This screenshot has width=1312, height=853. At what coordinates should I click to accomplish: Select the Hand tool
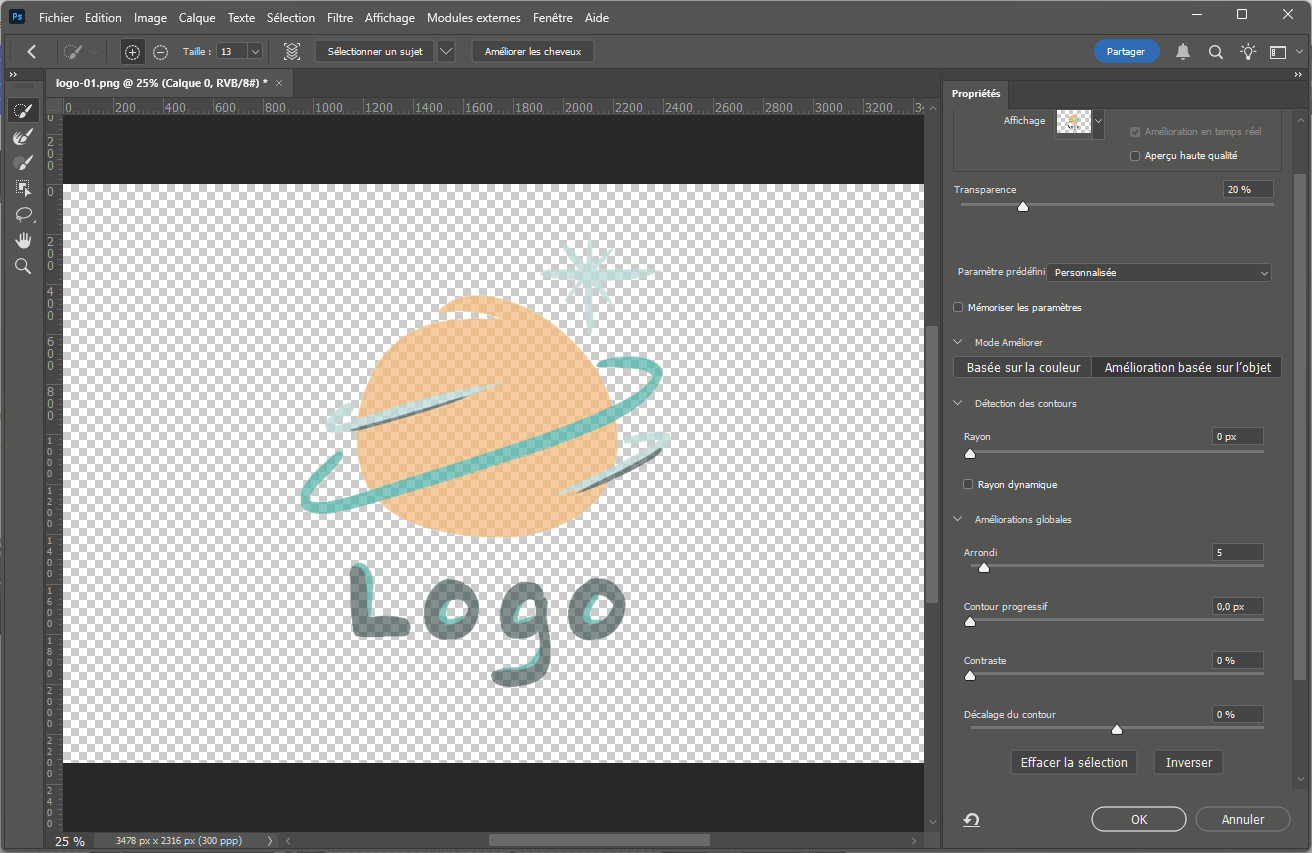click(x=23, y=240)
